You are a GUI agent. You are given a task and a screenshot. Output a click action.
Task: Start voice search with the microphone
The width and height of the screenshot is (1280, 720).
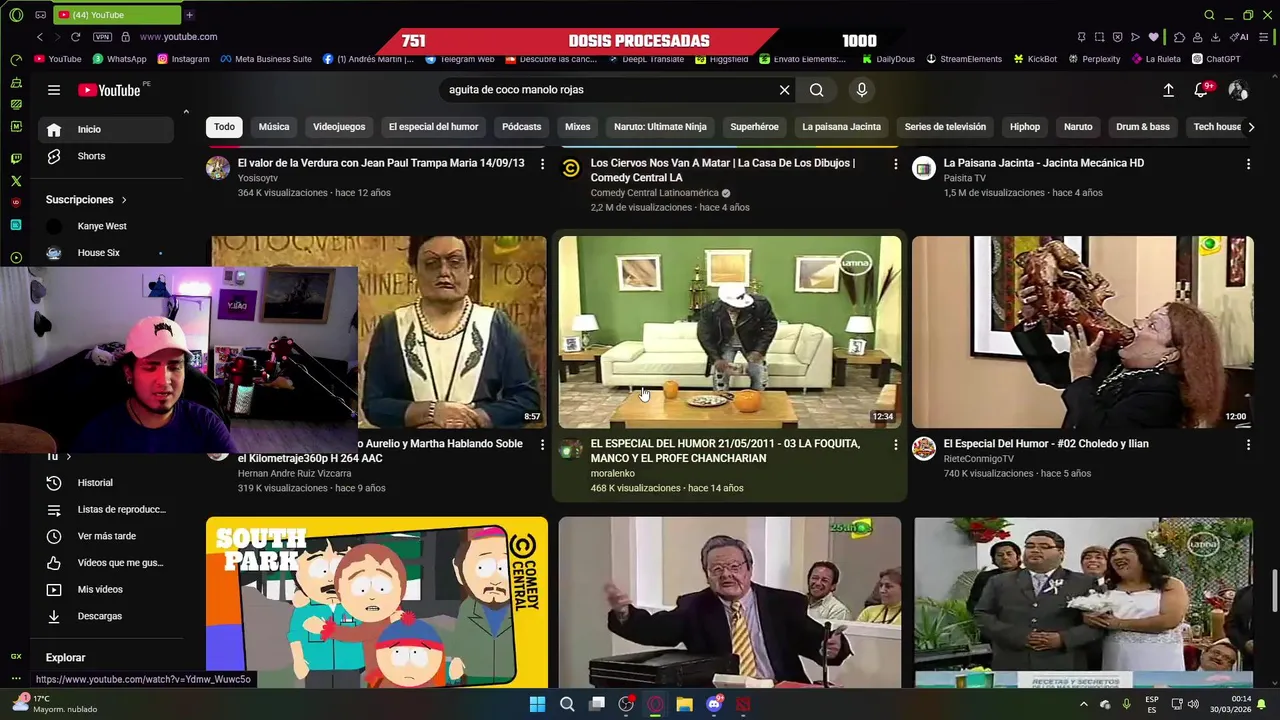[x=862, y=90]
